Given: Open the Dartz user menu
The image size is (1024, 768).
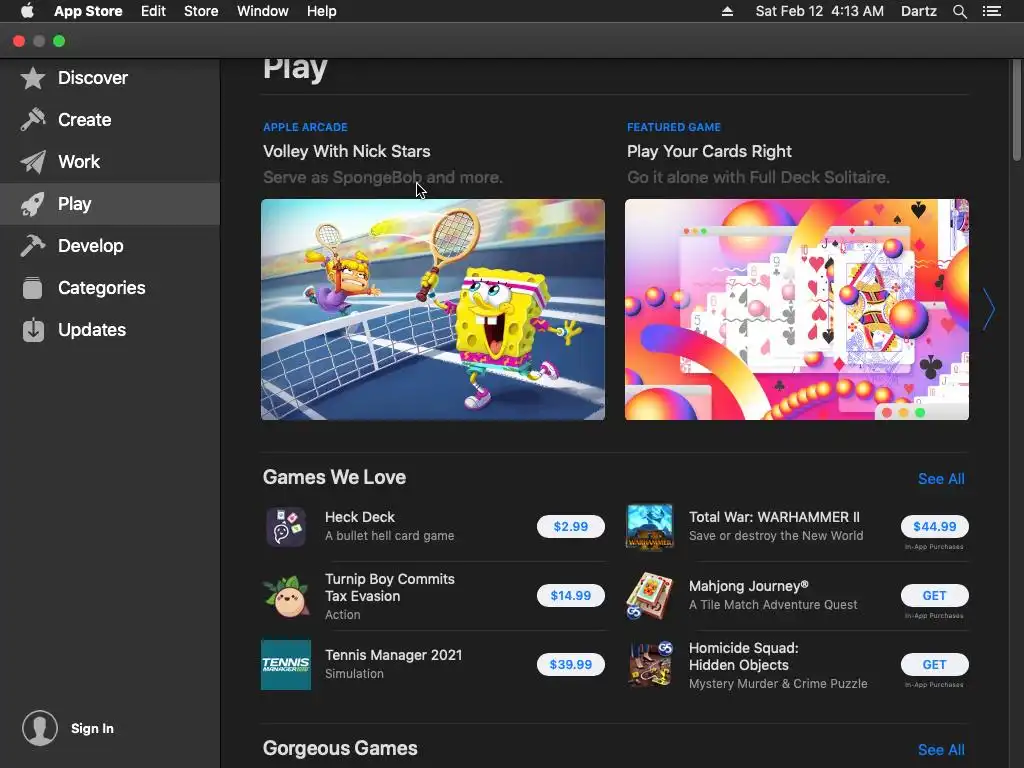Looking at the screenshot, I should pyautogui.click(x=919, y=11).
